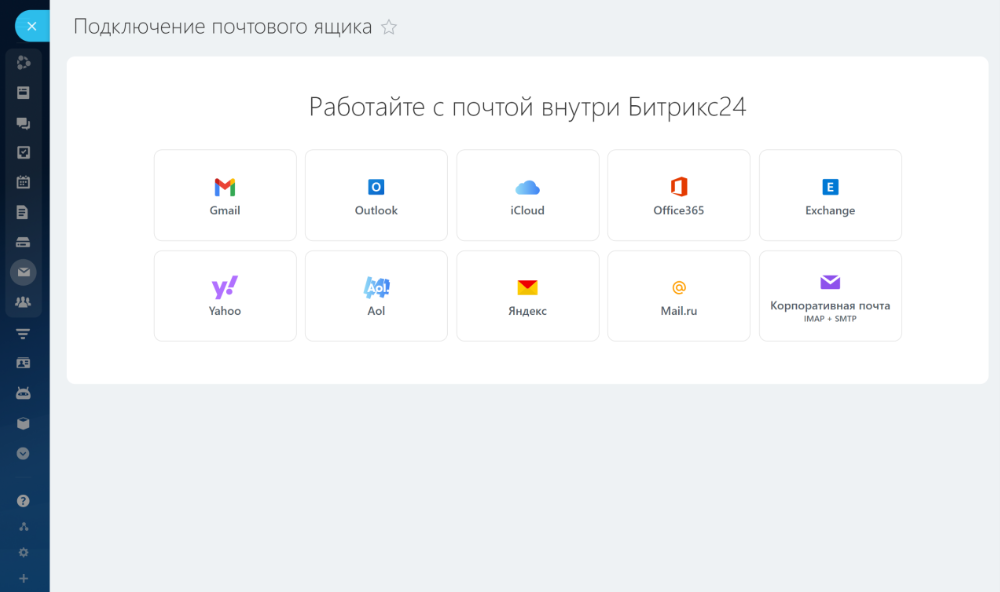
Task: Select the Яндекс mail provider card
Action: pyautogui.click(x=527, y=296)
